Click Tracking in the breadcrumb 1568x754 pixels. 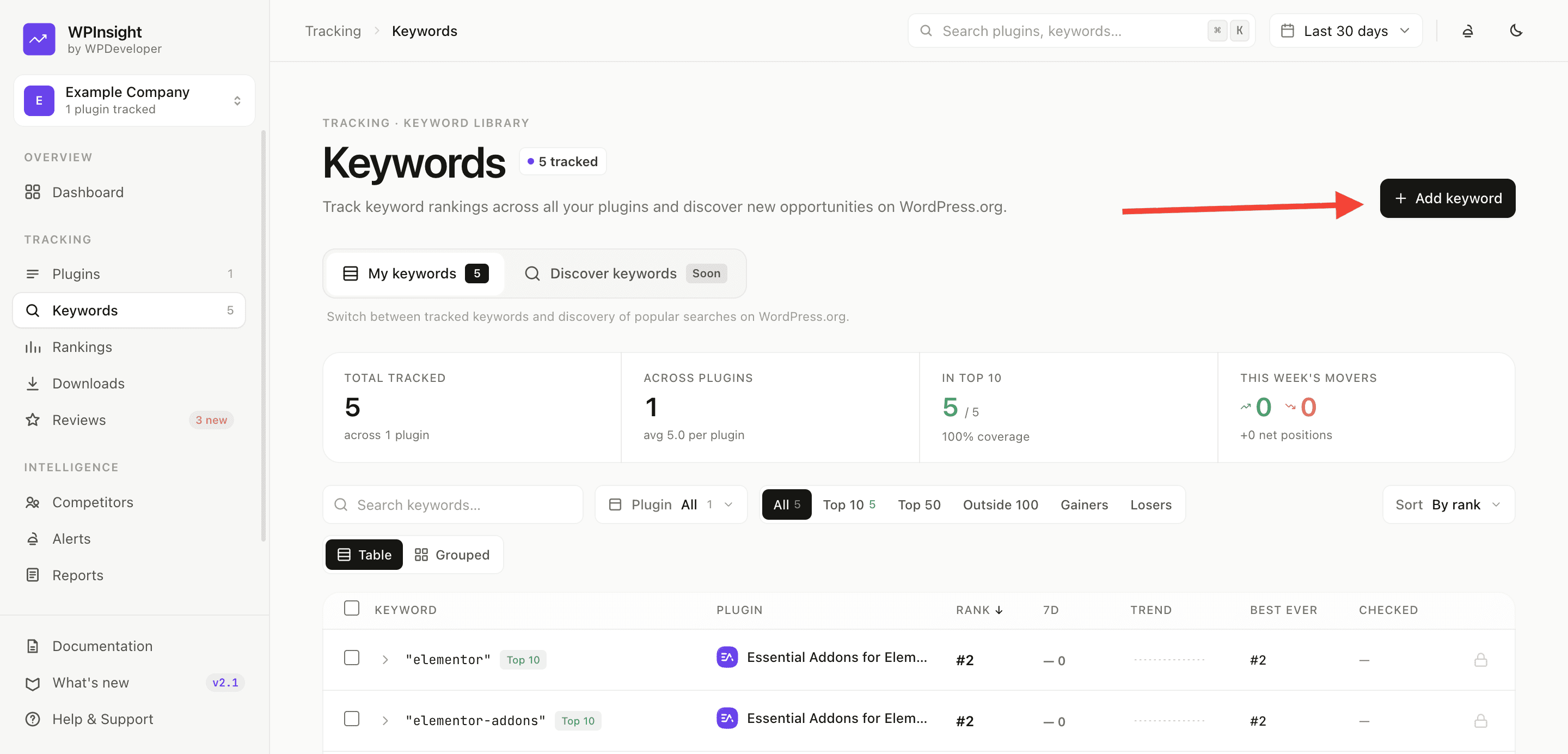point(333,31)
